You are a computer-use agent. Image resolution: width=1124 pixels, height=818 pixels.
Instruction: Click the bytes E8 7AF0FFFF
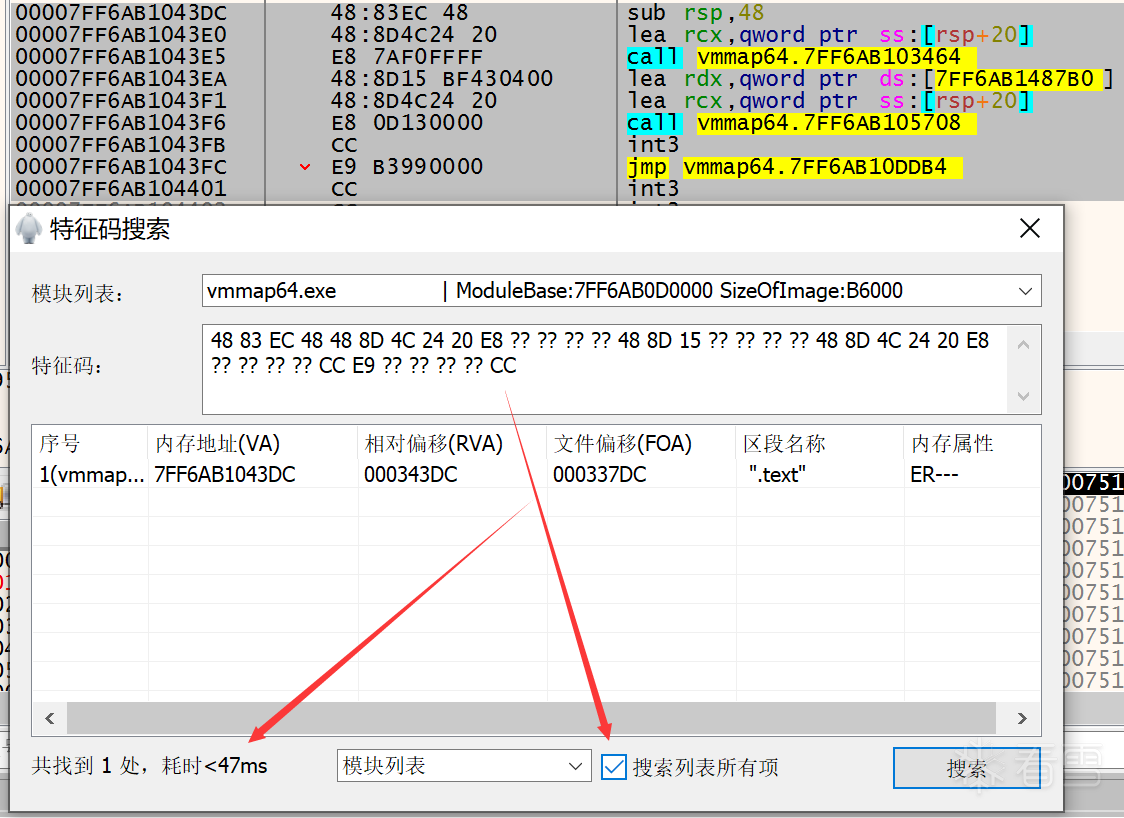[406, 57]
